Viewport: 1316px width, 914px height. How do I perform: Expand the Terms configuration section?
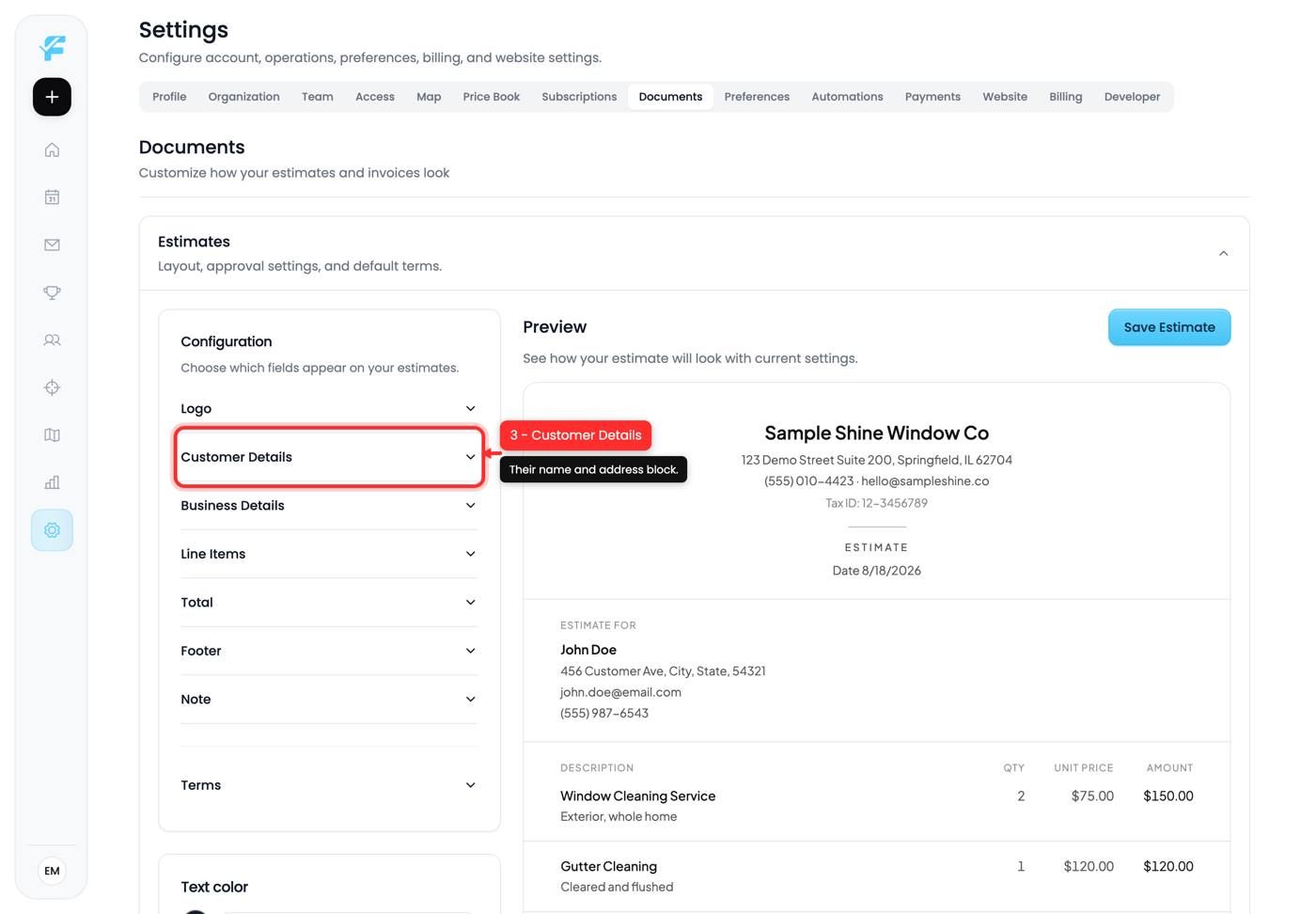tap(329, 785)
